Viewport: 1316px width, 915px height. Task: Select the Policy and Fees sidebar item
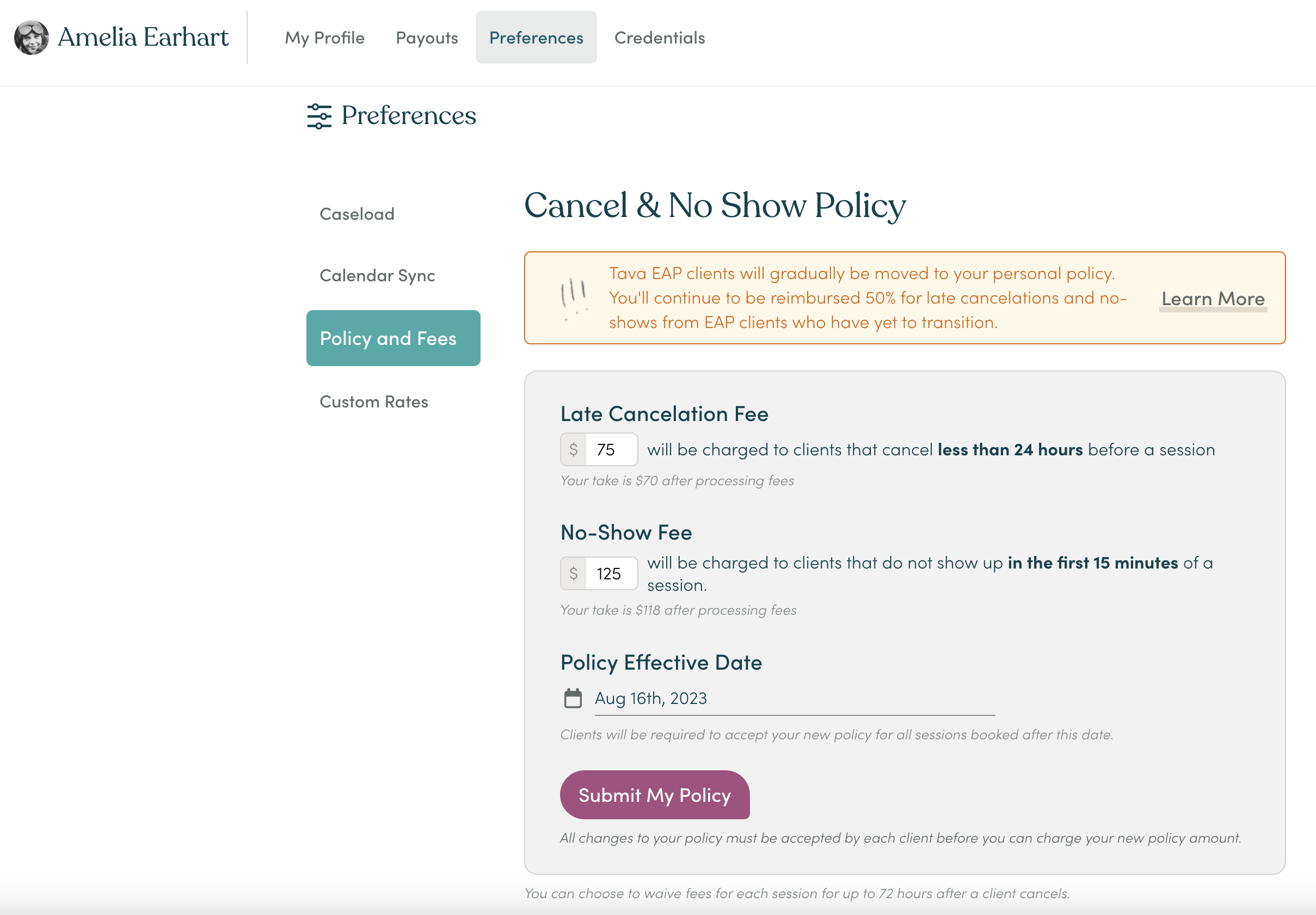click(388, 338)
